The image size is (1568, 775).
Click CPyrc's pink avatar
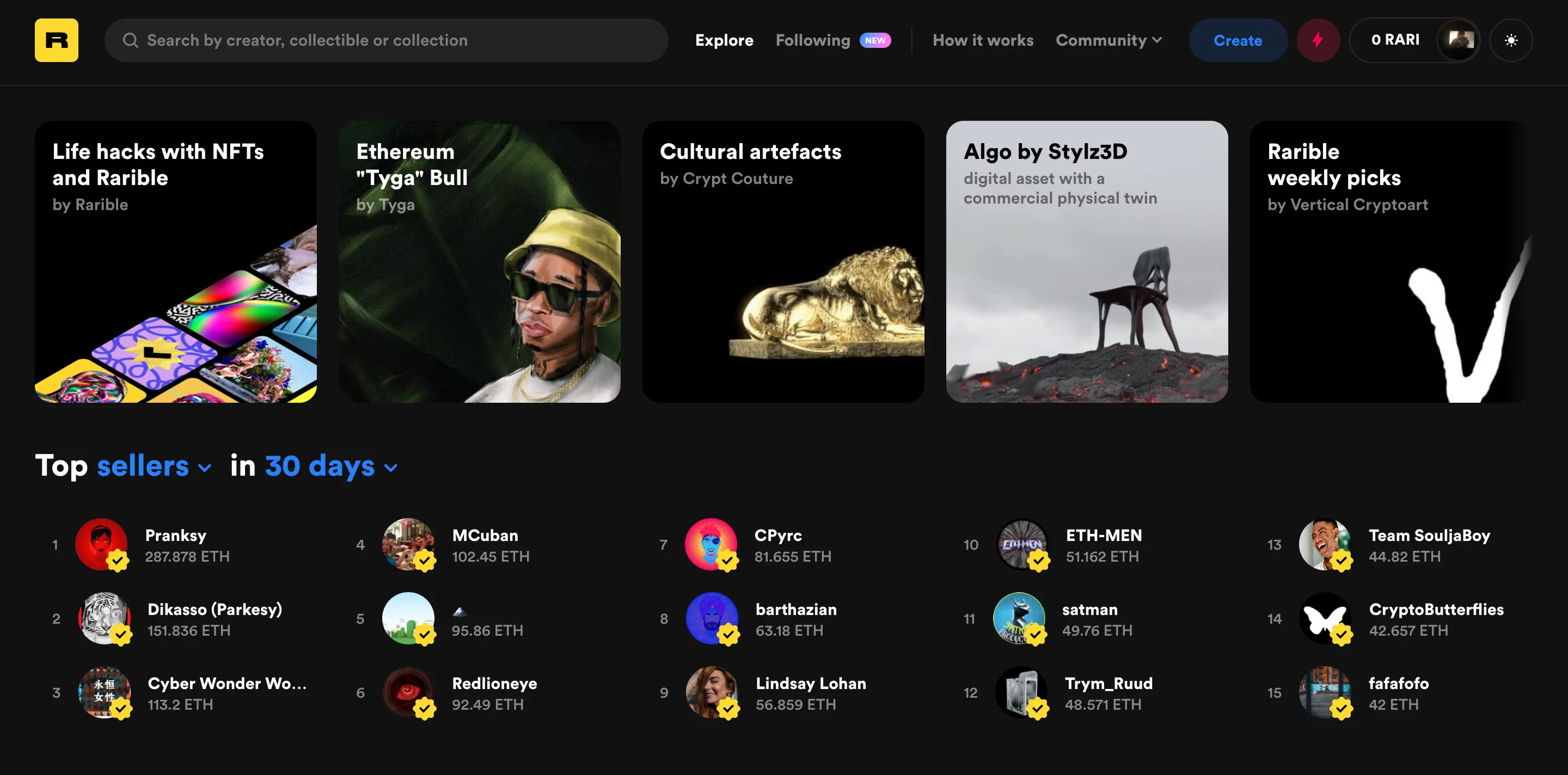pyautogui.click(x=711, y=544)
